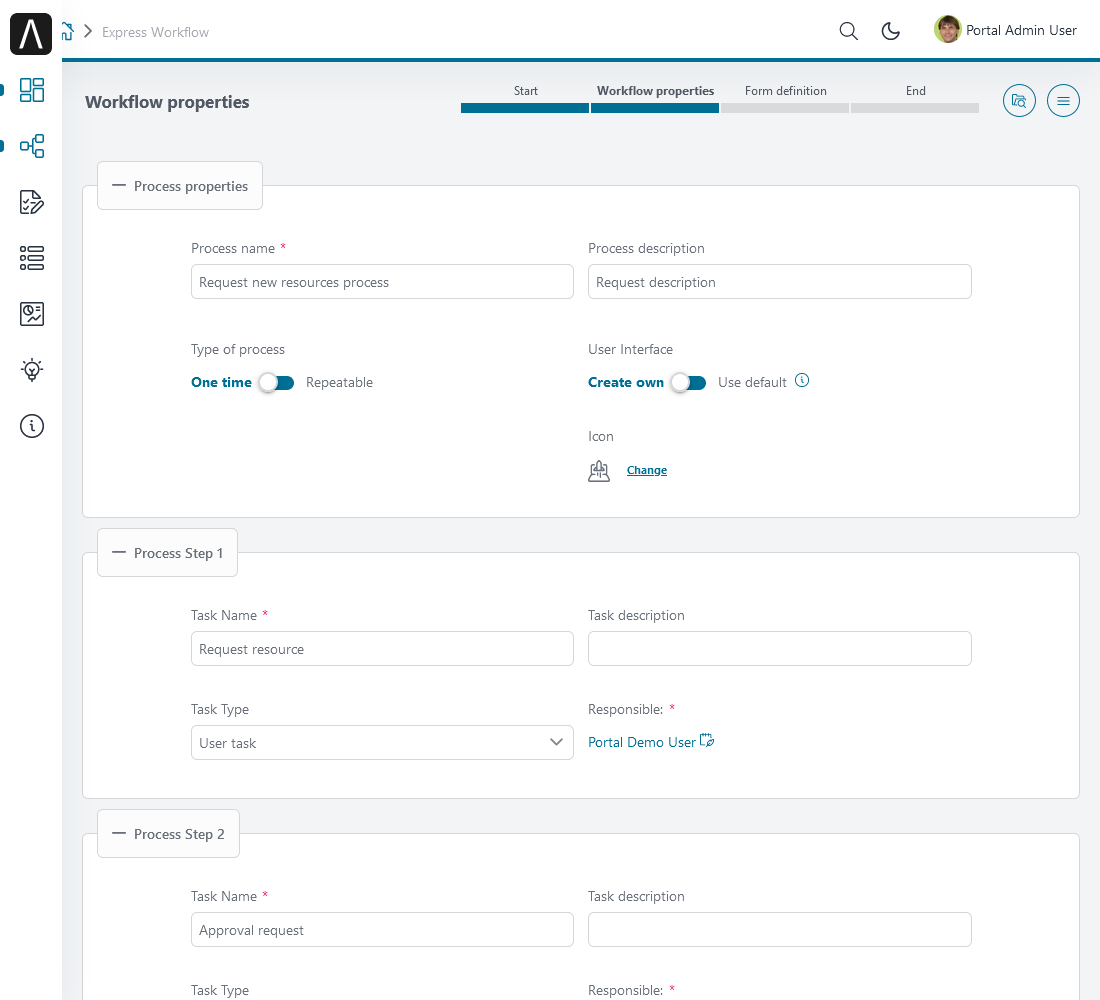
Task: Click the Process name input field
Action: pos(382,282)
